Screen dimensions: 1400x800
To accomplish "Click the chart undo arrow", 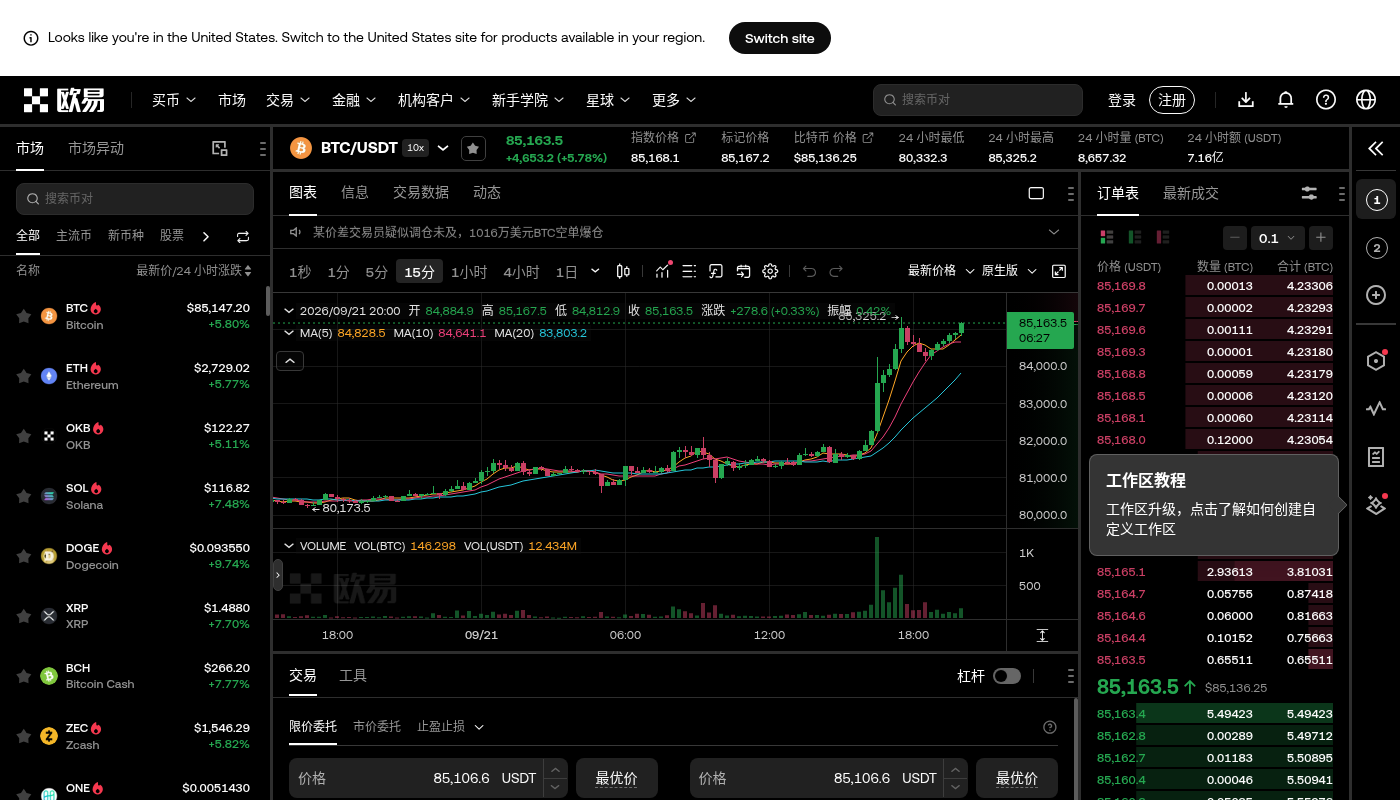I will pos(810,271).
